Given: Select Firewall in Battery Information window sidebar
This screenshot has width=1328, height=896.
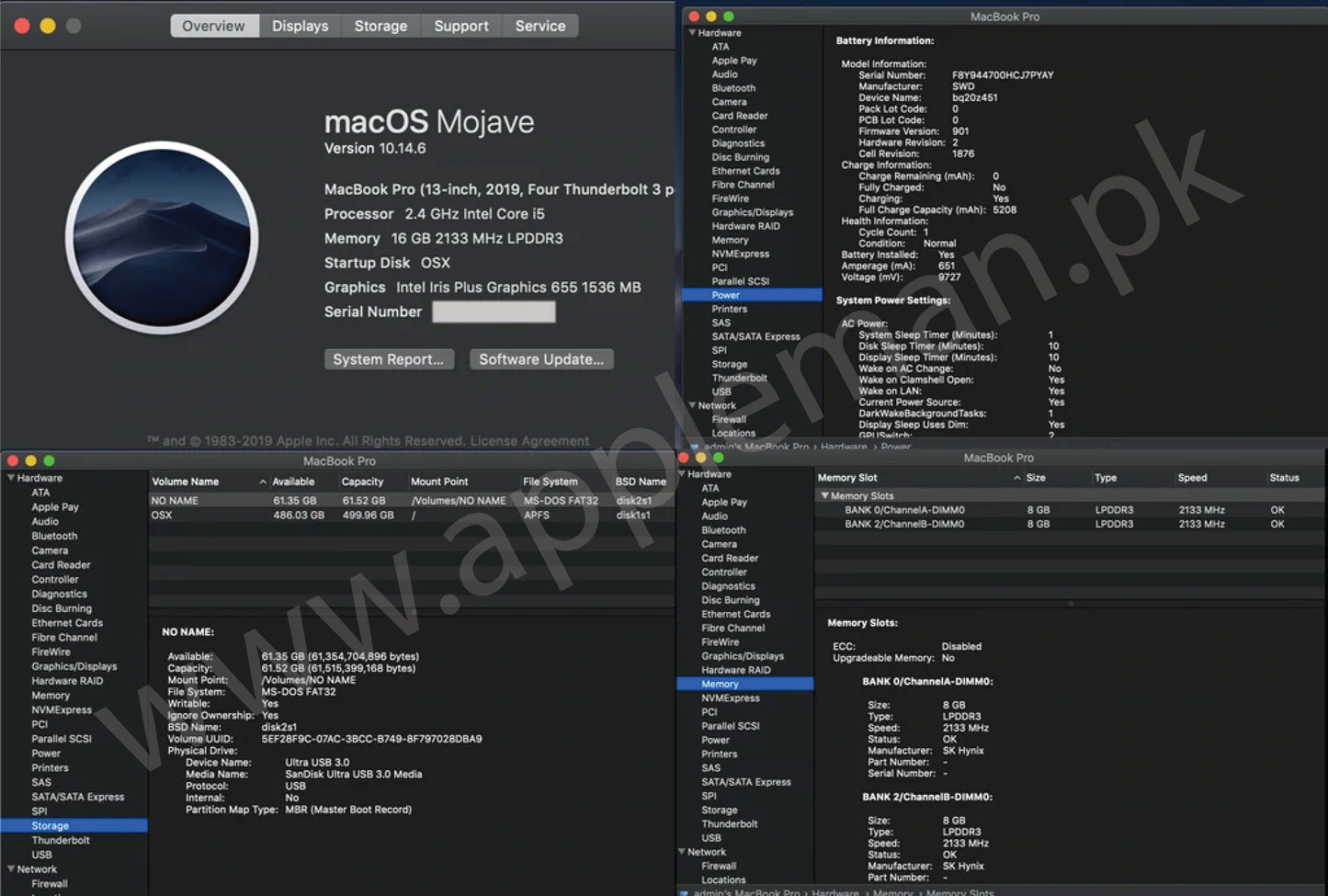Looking at the screenshot, I should coord(729,419).
